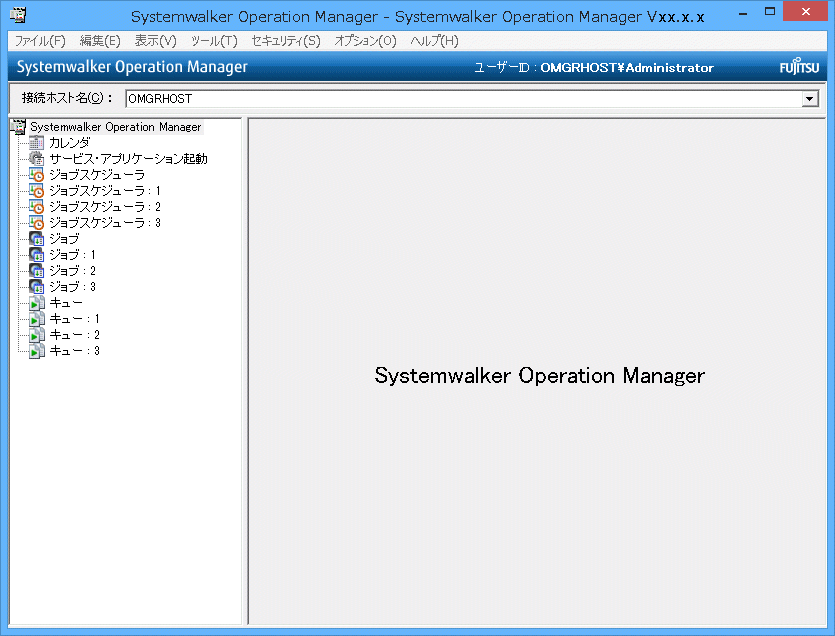Click the unnumbered ジョブ icon
835x636 pixels.
coord(36,239)
